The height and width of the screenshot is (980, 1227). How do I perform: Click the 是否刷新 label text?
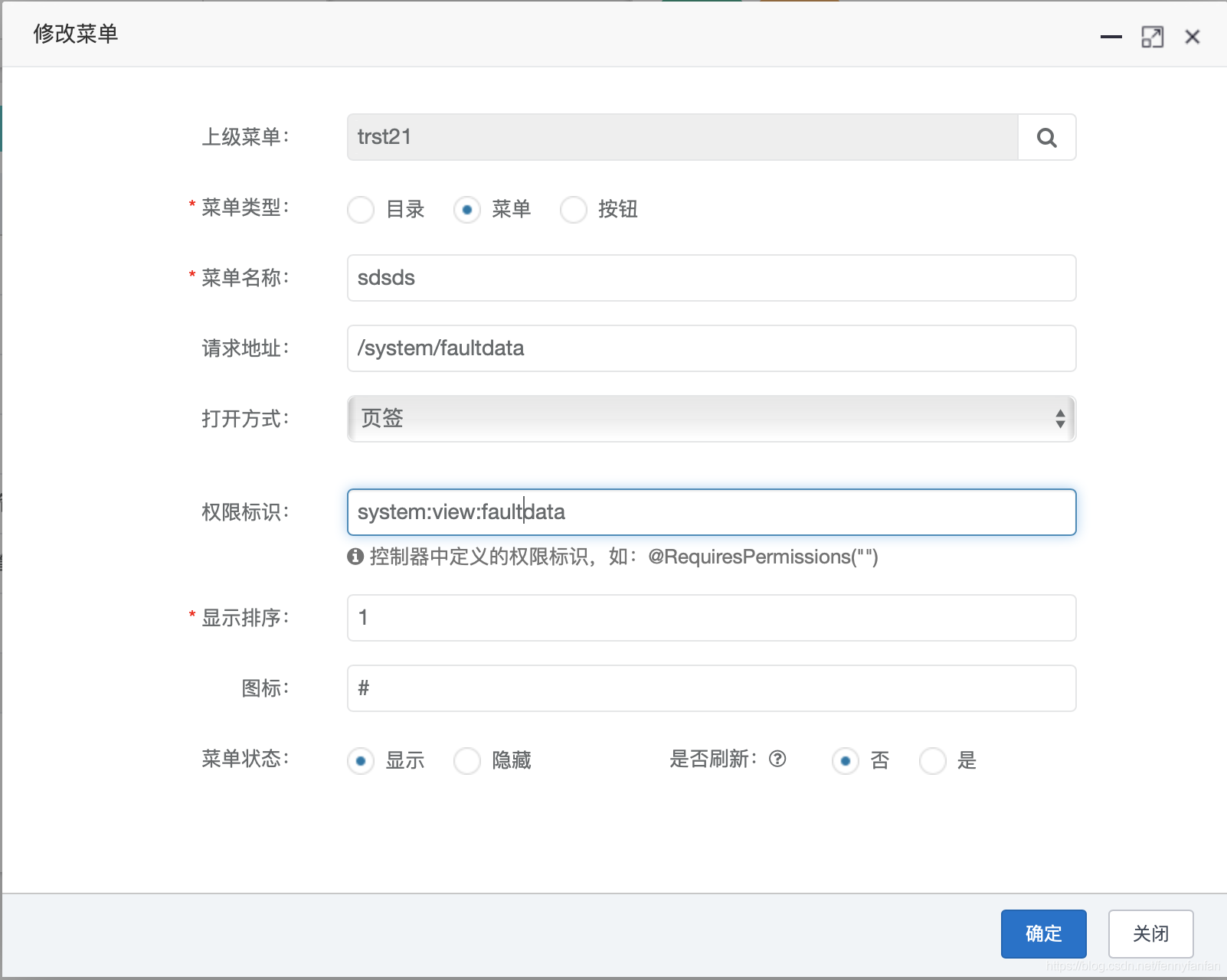pyautogui.click(x=713, y=759)
